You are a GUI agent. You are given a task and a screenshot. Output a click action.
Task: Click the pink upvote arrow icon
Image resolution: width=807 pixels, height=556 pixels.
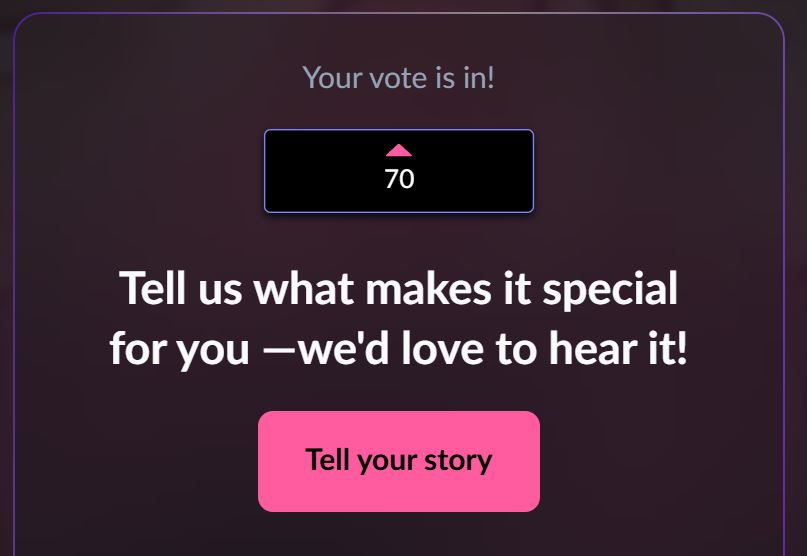(x=399, y=151)
